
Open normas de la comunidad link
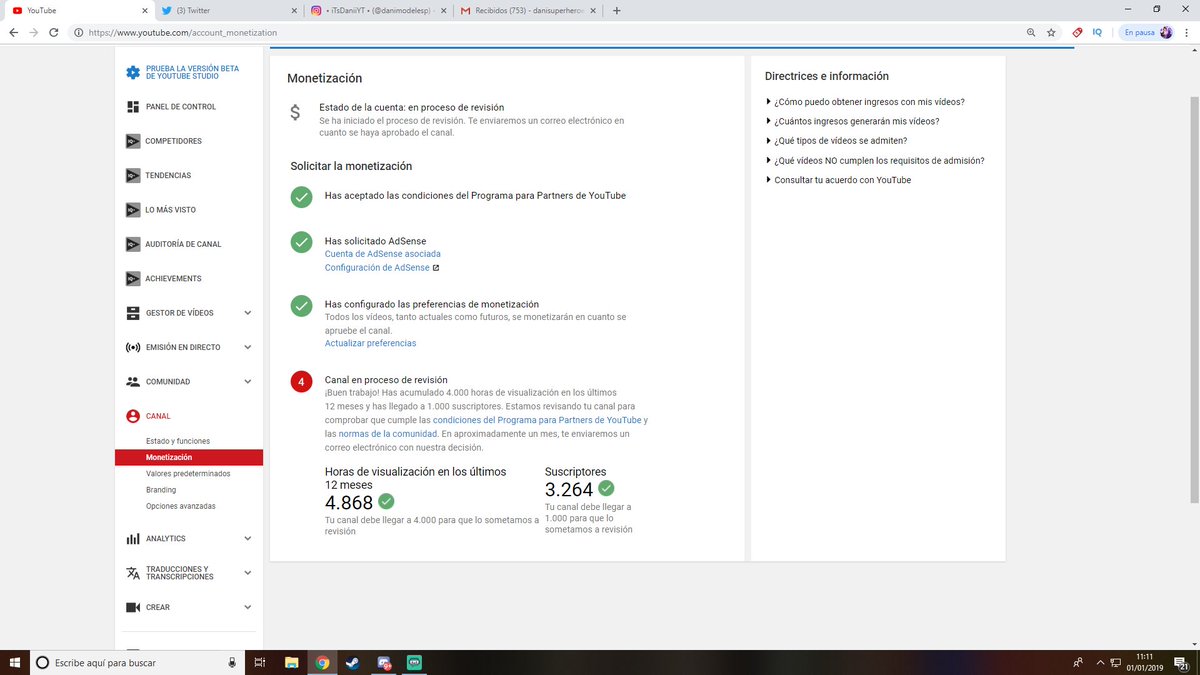click(387, 434)
